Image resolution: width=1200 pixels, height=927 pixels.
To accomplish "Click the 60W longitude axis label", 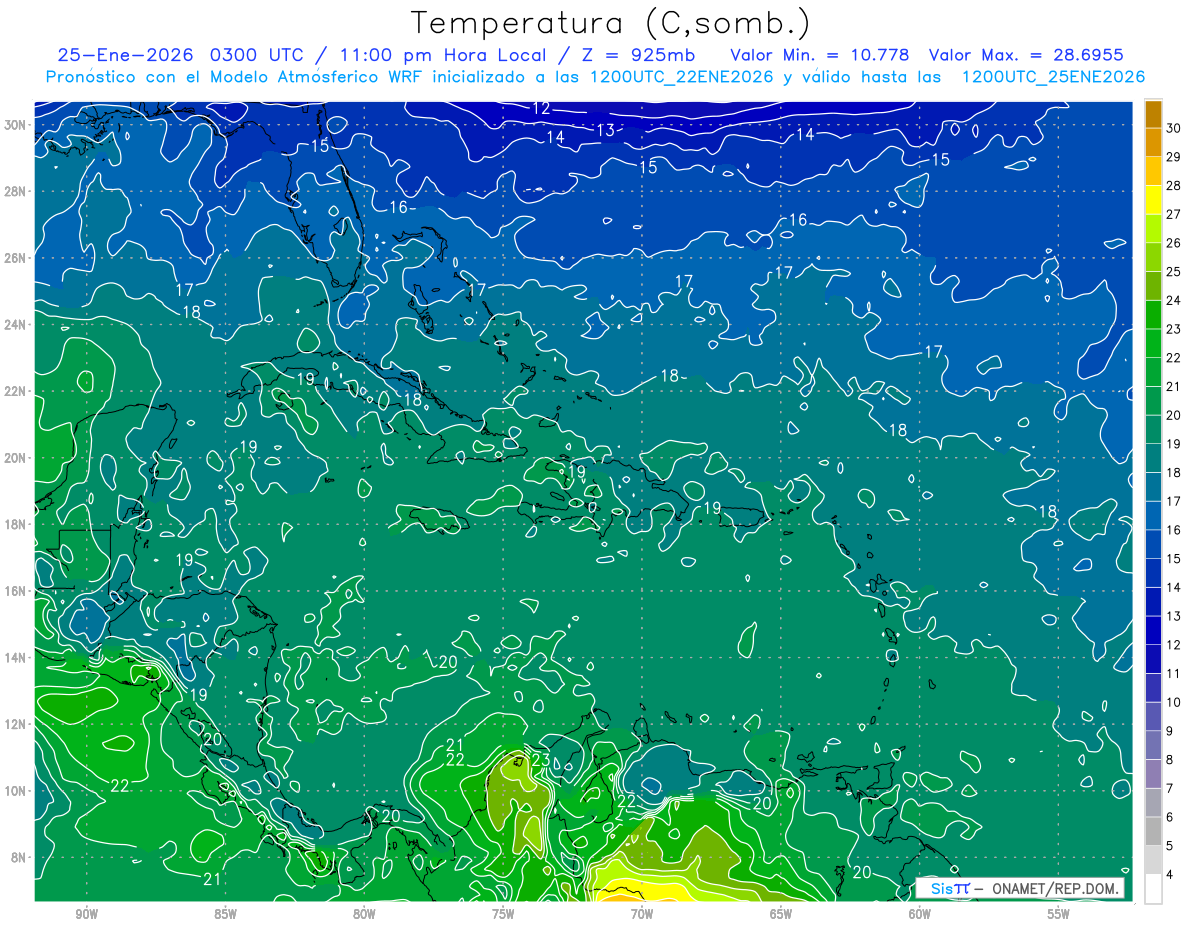I will [x=920, y=914].
